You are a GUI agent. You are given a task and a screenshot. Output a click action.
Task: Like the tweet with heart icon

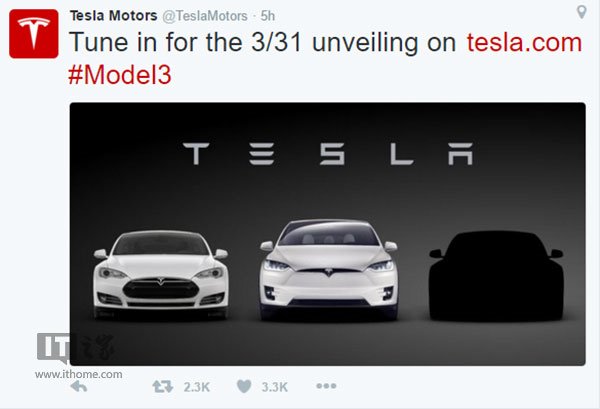[x=243, y=386]
